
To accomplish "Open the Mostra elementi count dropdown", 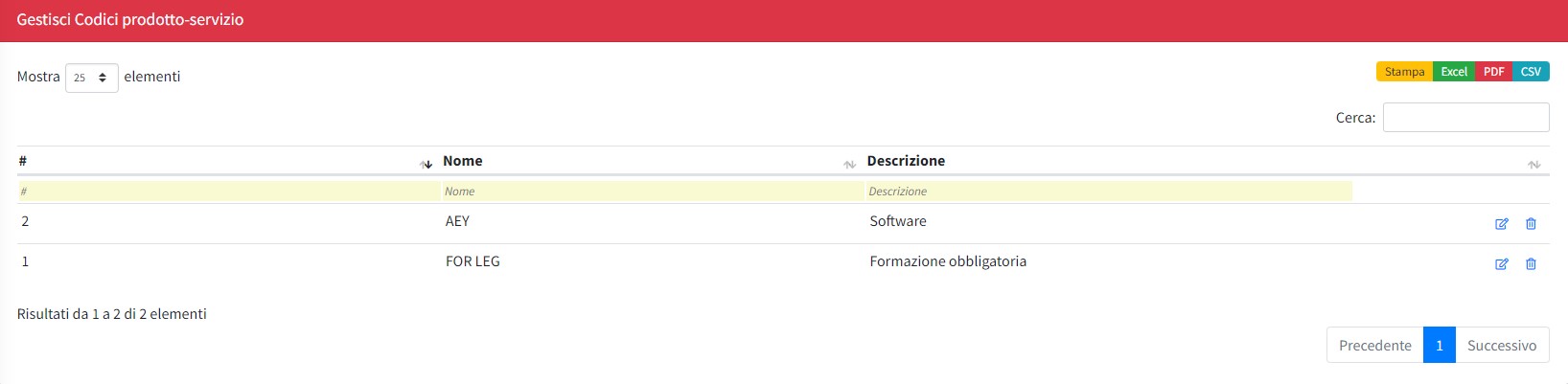I will click(x=91, y=78).
